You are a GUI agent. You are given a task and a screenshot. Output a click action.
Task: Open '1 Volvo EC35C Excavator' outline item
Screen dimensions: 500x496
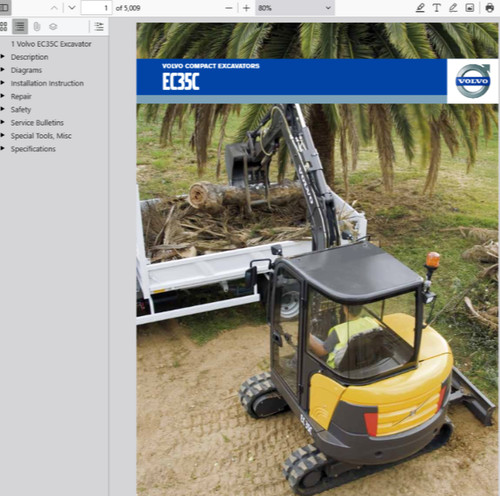point(51,44)
